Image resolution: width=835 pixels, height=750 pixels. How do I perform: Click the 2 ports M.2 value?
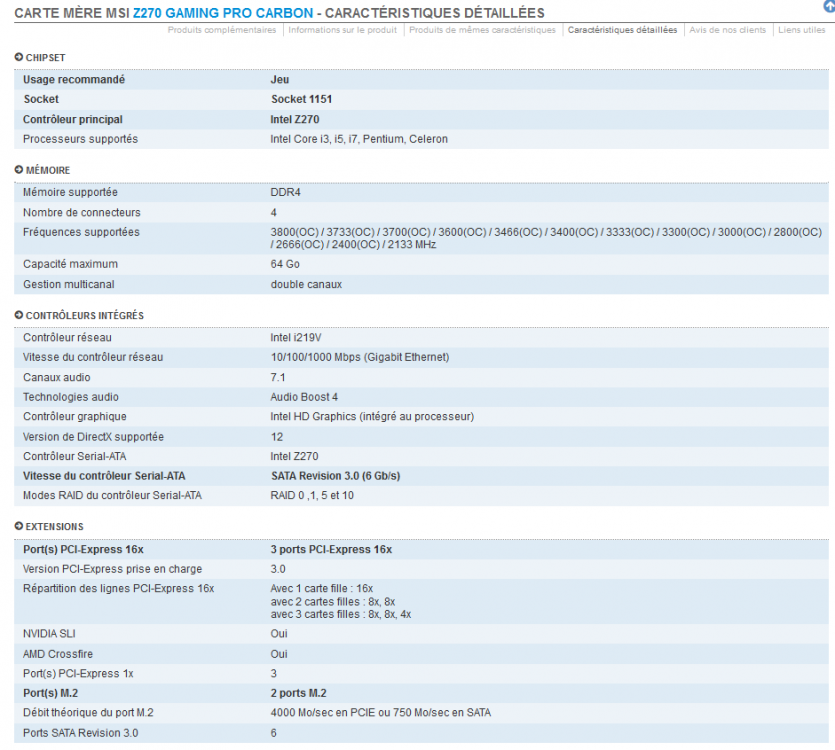point(299,693)
